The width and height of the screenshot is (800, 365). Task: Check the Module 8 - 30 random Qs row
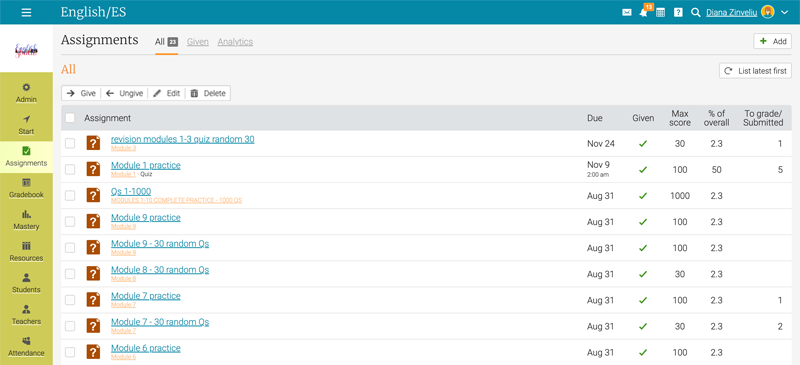tap(70, 274)
